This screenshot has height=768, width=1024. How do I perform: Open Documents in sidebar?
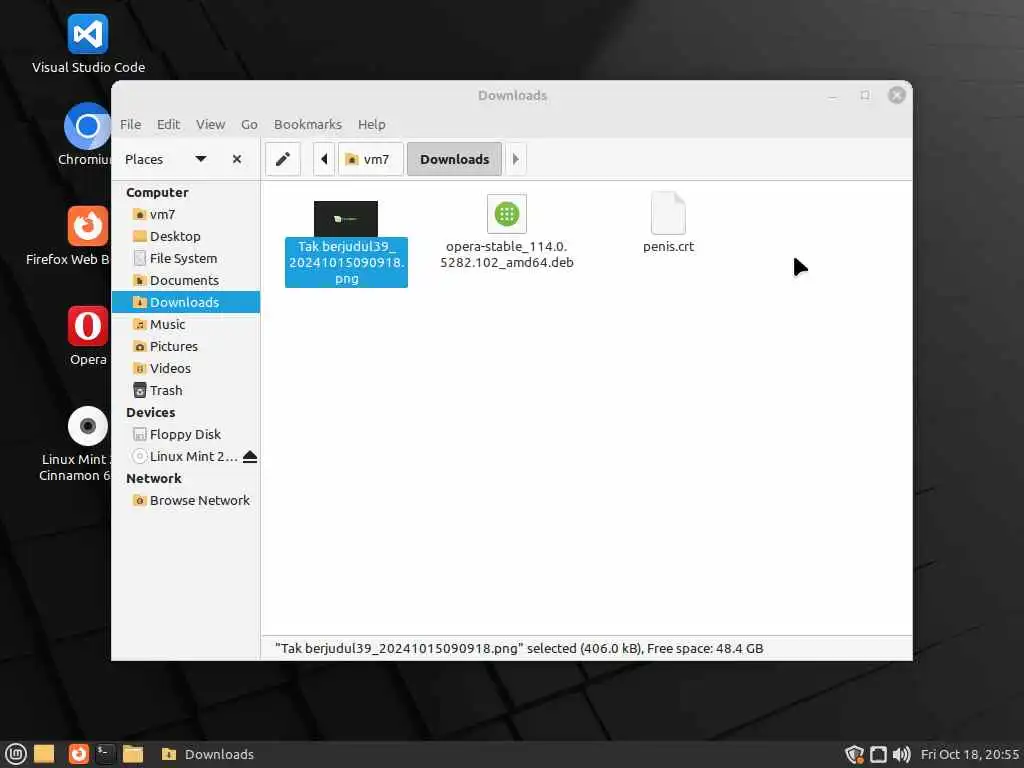[x=186, y=280]
